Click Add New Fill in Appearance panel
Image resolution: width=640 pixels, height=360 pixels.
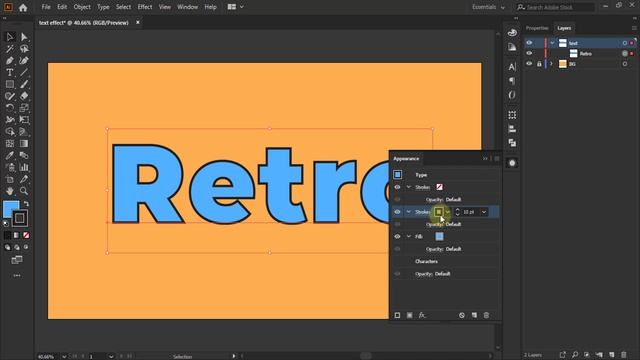click(x=409, y=315)
